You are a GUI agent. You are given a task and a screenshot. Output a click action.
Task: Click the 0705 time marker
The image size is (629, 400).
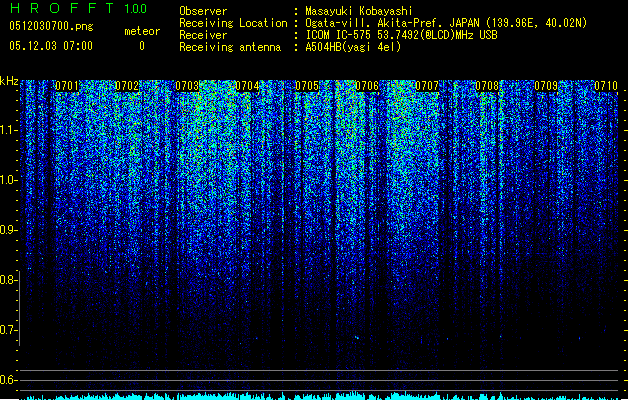pyautogui.click(x=307, y=86)
